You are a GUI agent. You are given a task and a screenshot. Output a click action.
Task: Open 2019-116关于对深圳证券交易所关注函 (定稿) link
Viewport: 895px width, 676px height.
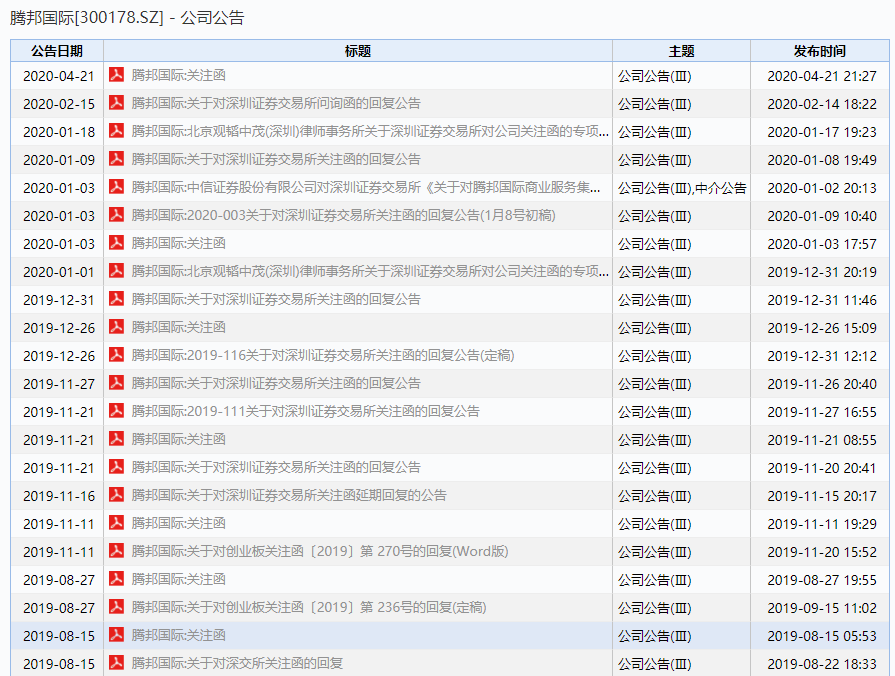(x=322, y=355)
